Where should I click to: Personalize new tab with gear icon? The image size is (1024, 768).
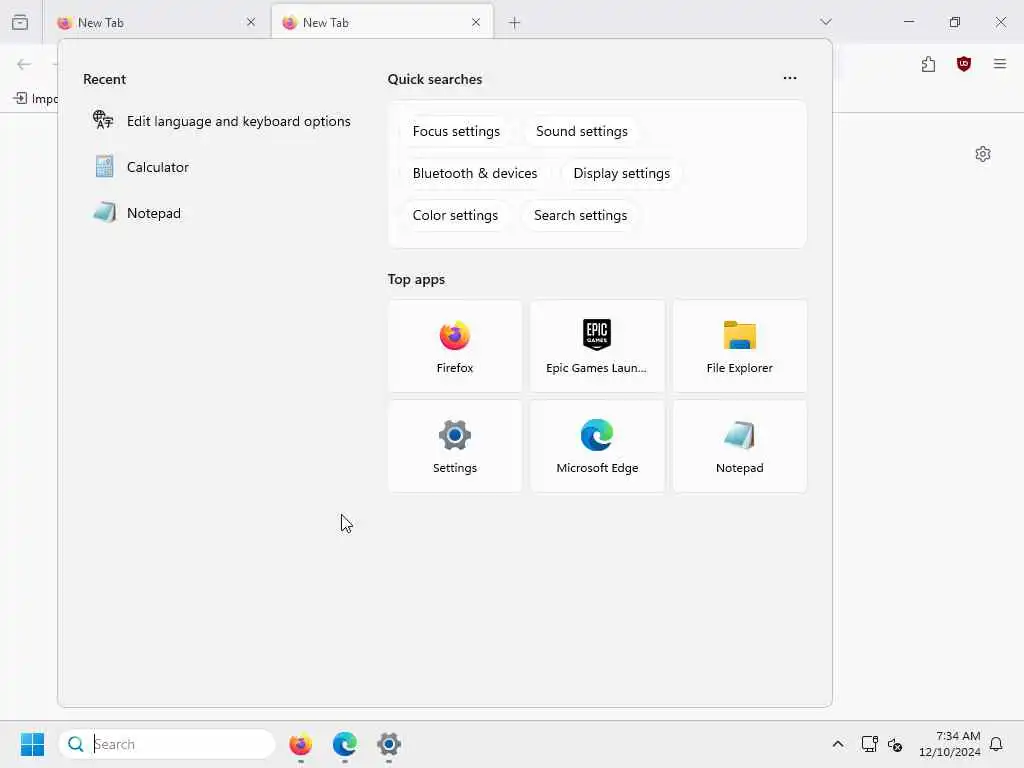[982, 154]
